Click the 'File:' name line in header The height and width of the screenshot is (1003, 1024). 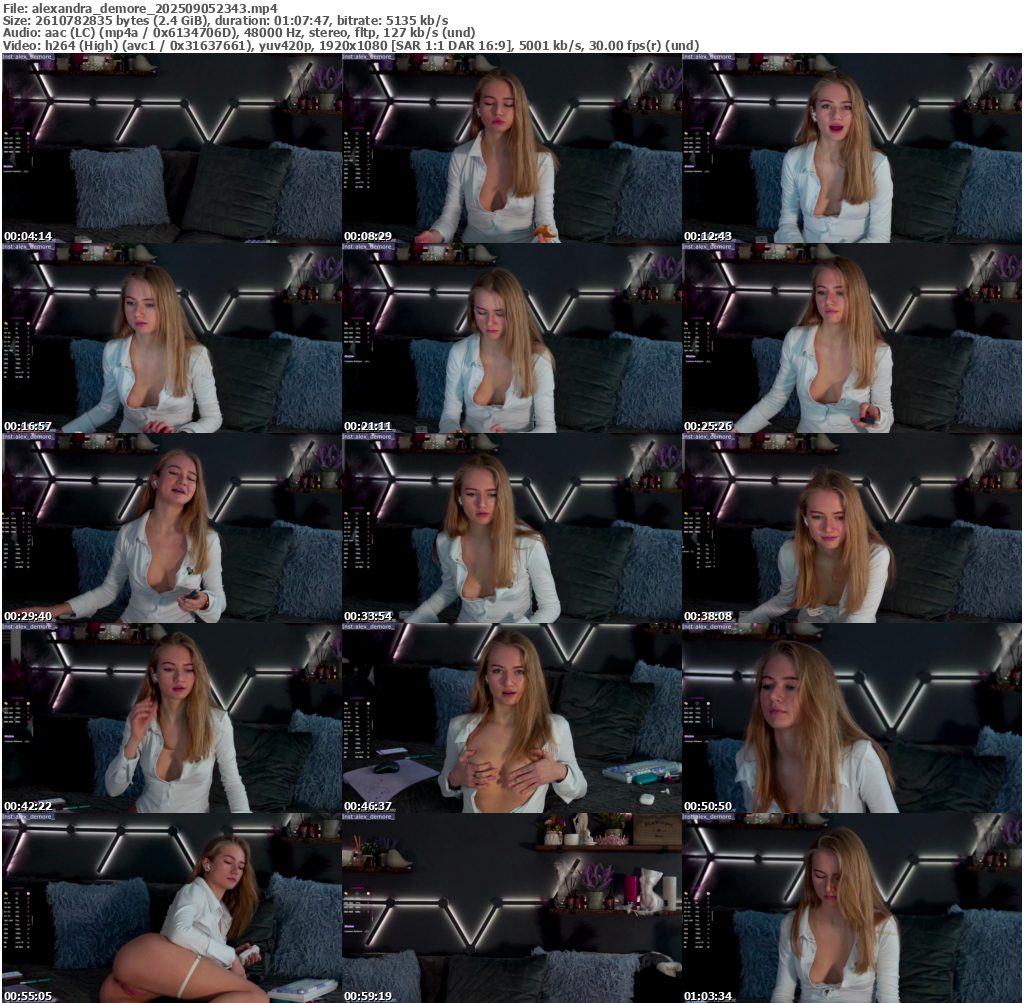(x=140, y=8)
